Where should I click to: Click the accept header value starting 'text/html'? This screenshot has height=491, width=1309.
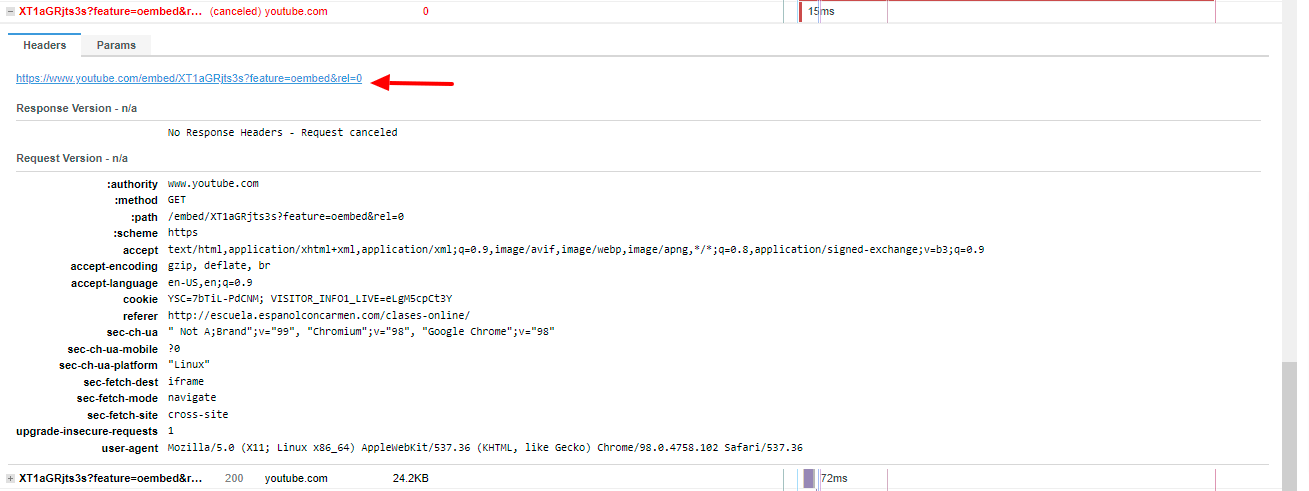[576, 249]
